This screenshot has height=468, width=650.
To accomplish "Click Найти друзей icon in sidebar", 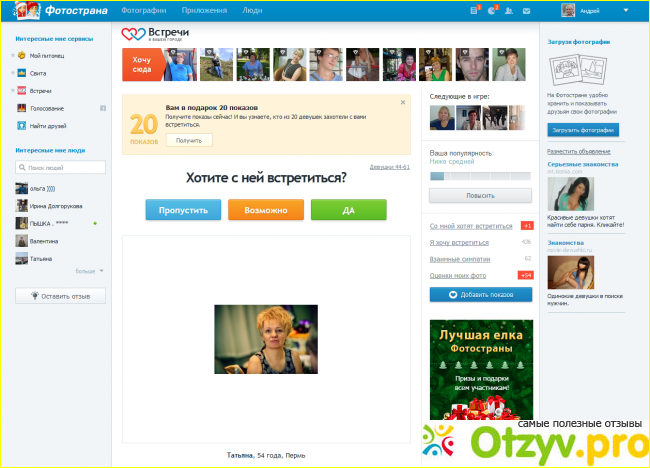I will click(21, 125).
